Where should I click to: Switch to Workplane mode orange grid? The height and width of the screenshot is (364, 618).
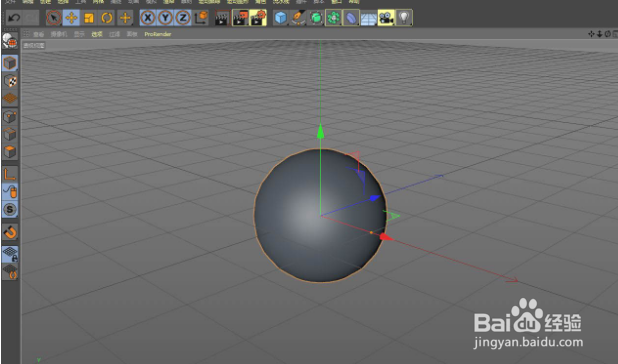(x=10, y=98)
